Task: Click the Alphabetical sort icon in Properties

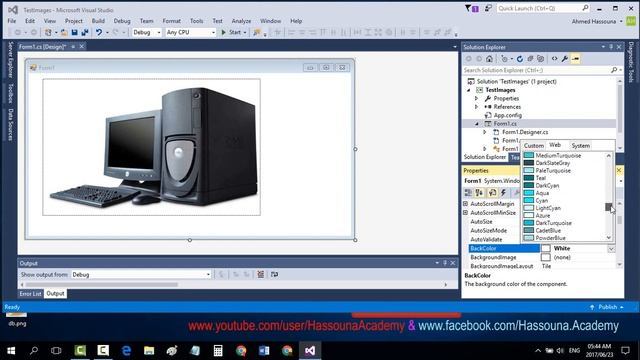Action: 479,193
